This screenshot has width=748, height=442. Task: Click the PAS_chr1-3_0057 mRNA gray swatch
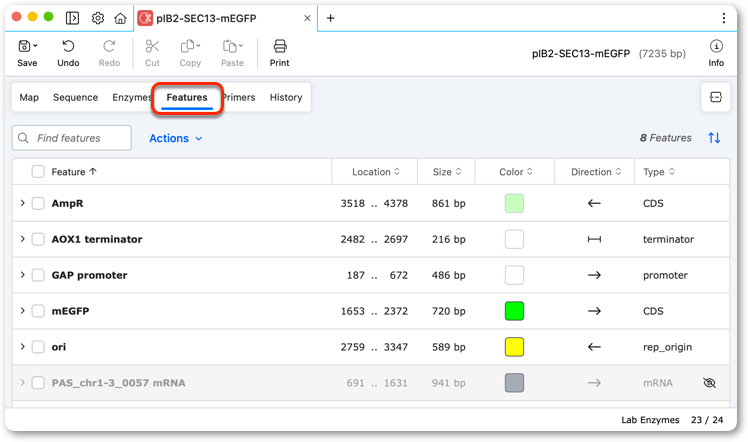point(514,383)
